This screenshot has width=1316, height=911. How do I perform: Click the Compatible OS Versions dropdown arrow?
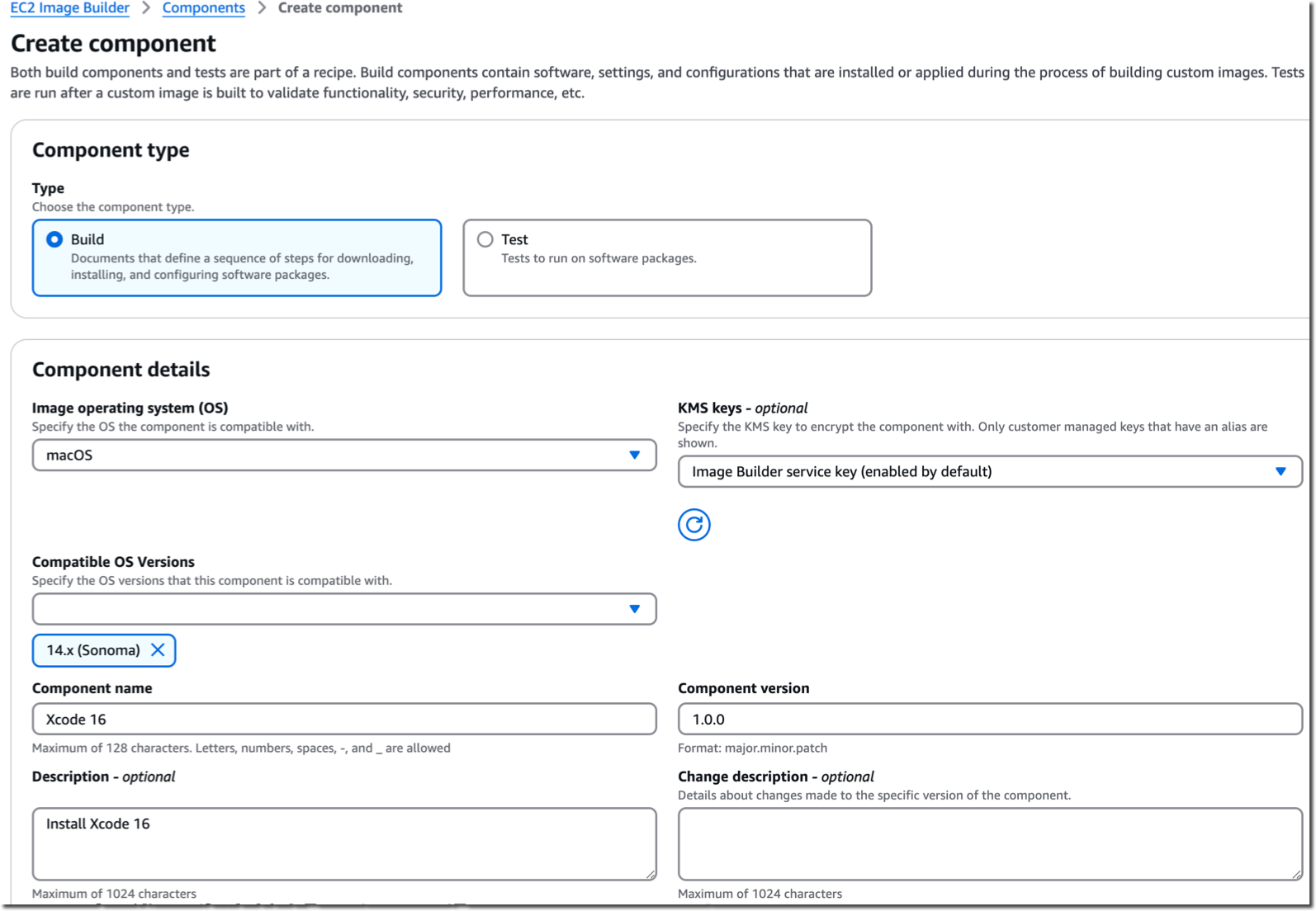pos(634,609)
